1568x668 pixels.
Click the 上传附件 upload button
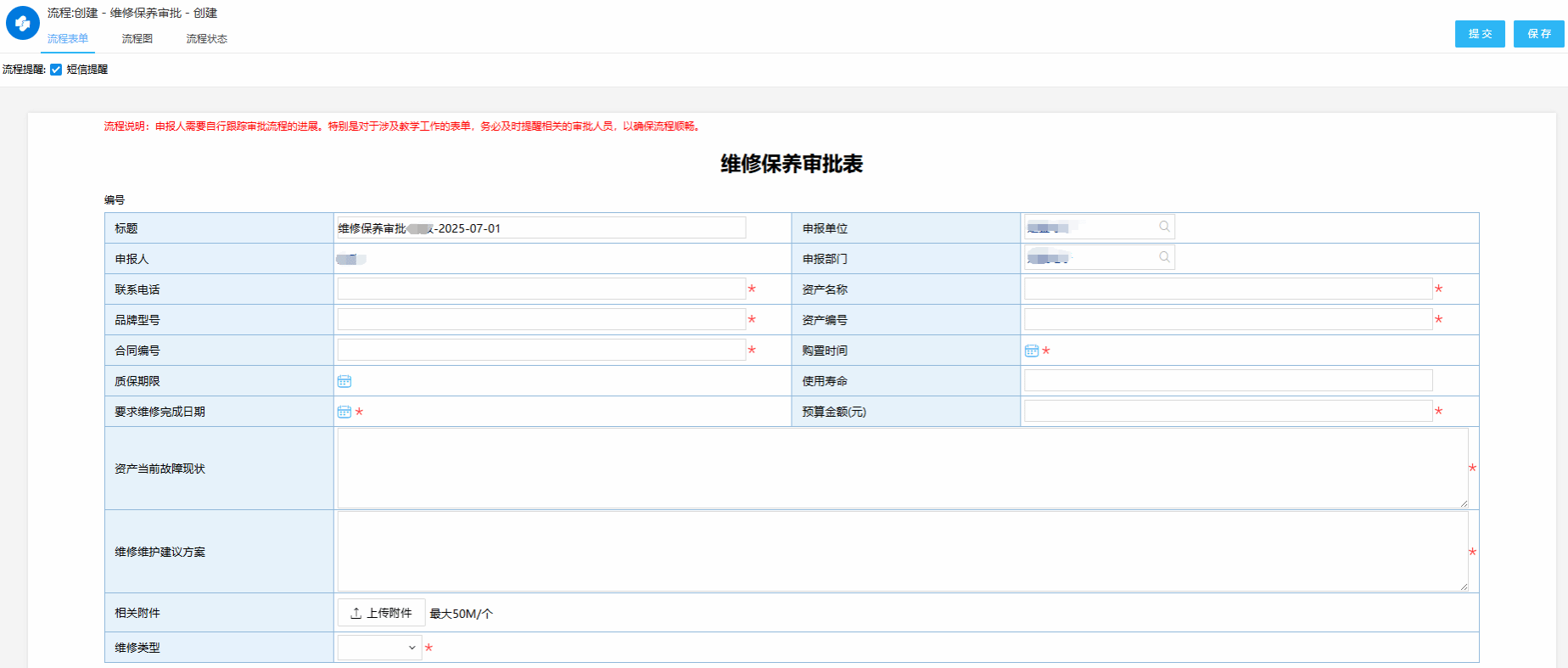(x=381, y=613)
